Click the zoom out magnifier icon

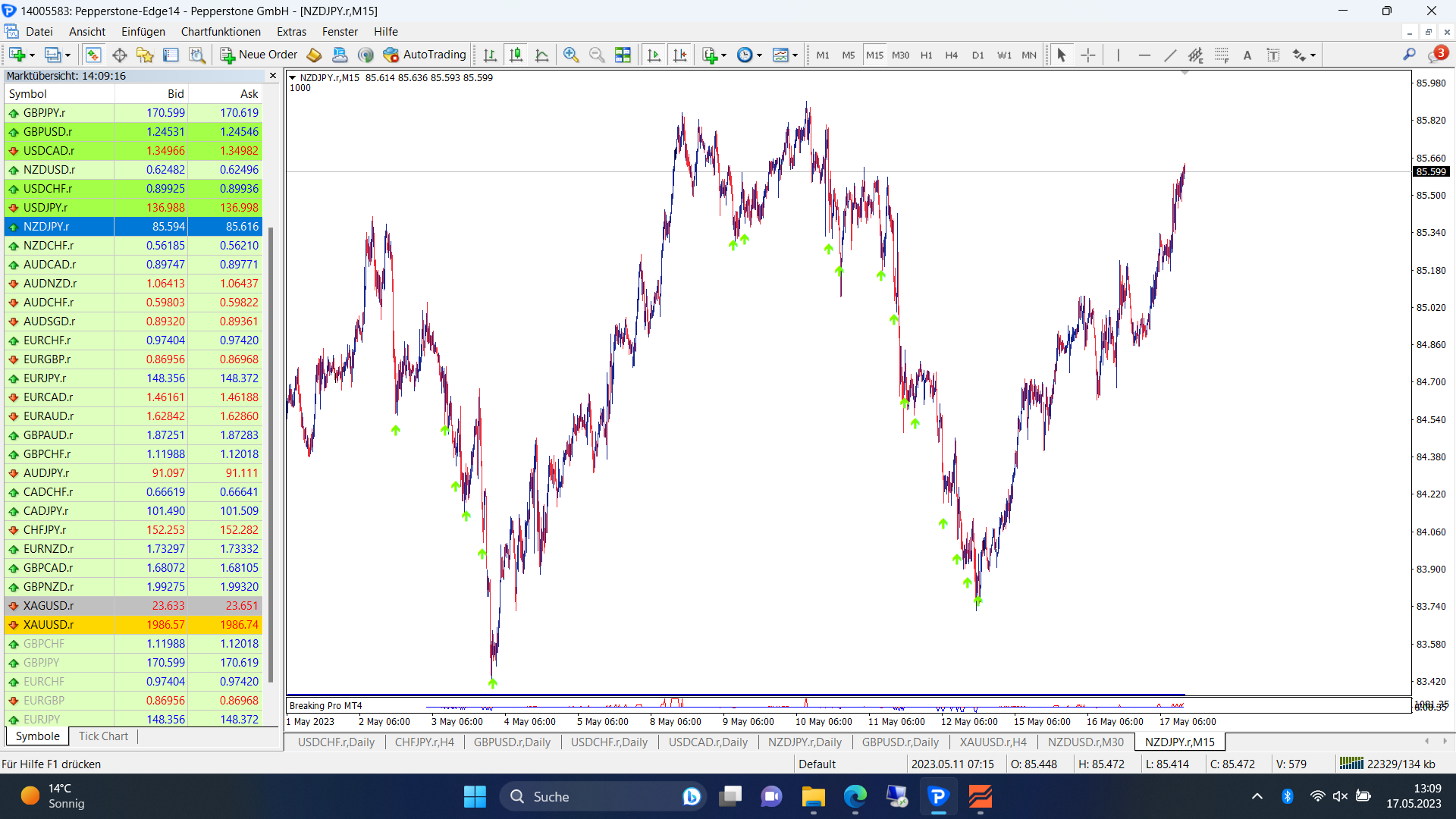pyautogui.click(x=597, y=55)
